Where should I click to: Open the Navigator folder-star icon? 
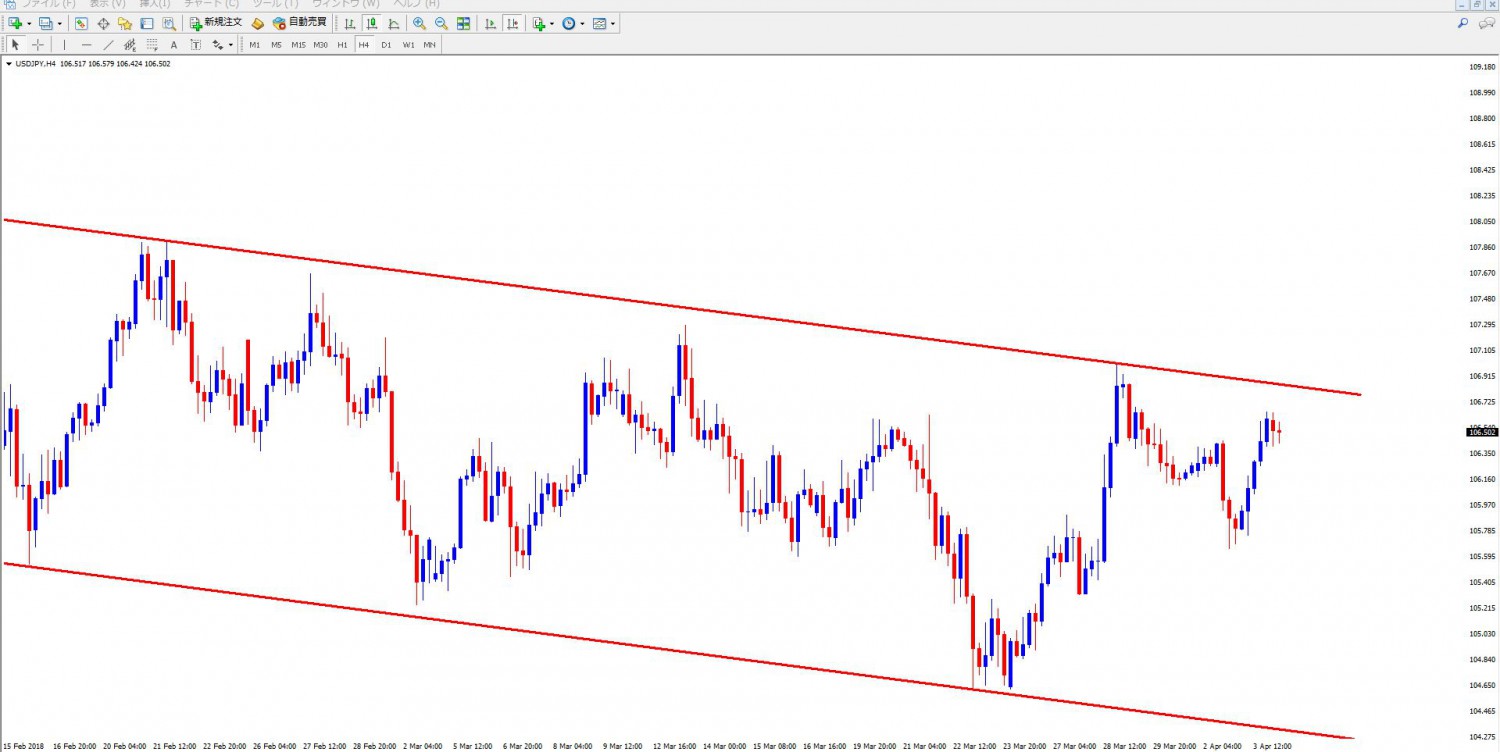(125, 23)
